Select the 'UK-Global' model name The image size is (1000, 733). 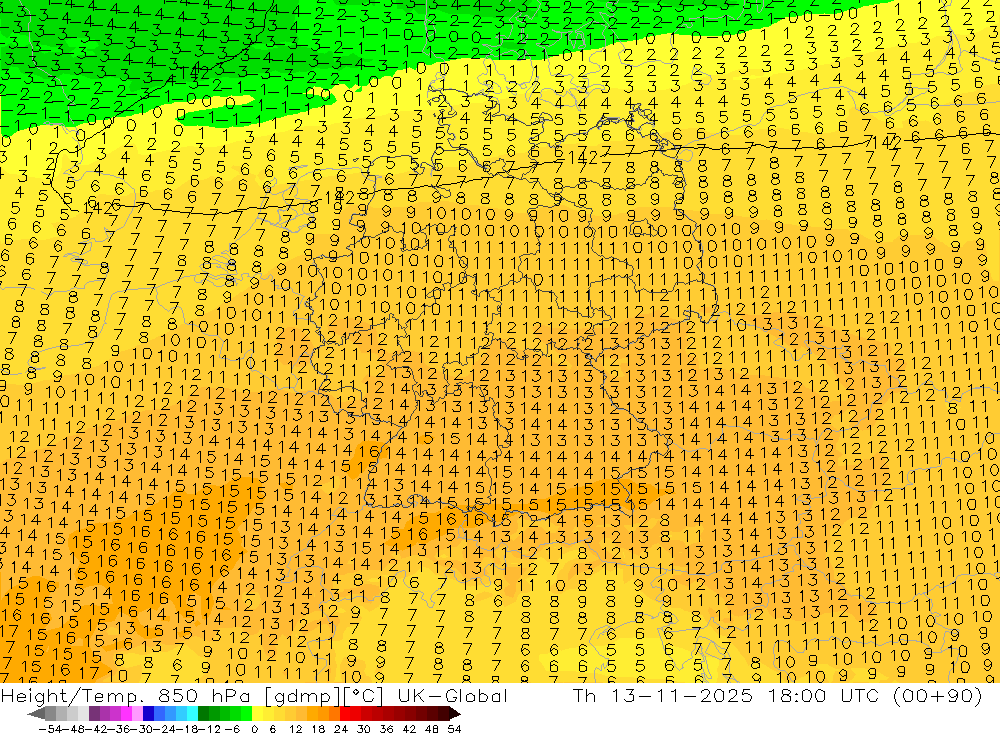click(452, 696)
